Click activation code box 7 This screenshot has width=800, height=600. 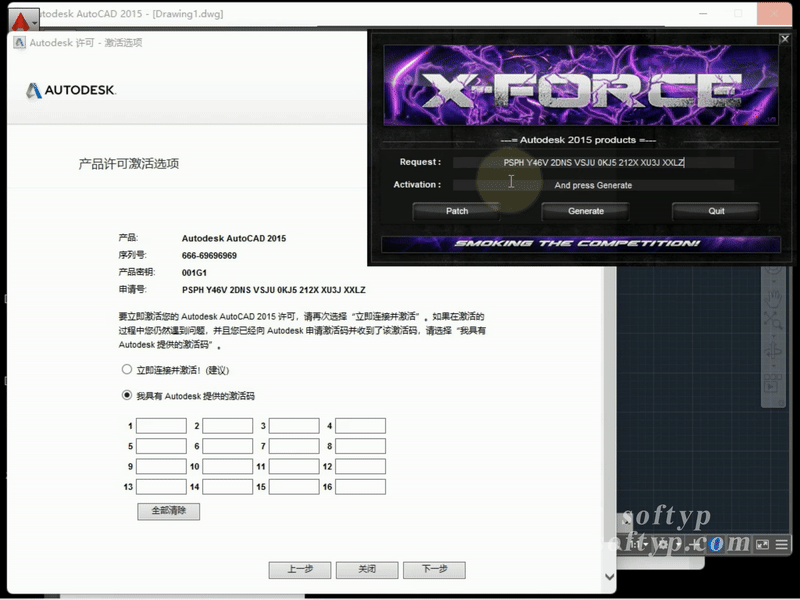point(294,446)
